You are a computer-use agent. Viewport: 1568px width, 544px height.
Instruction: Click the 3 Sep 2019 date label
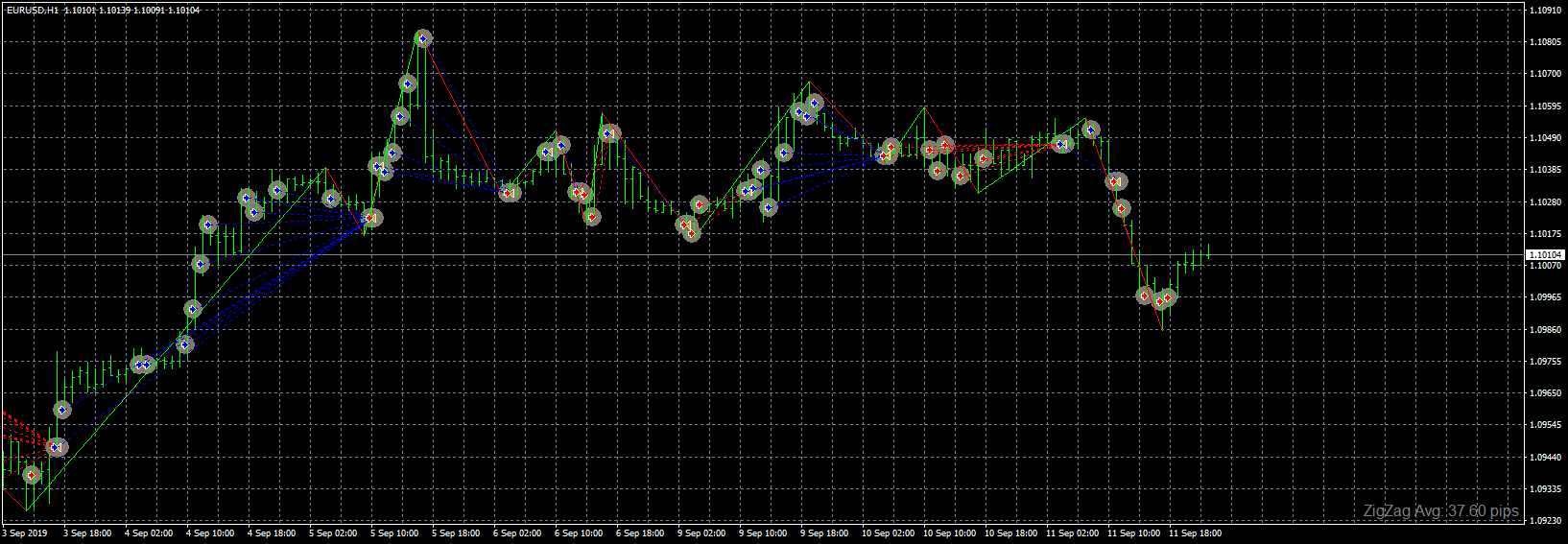[25, 533]
